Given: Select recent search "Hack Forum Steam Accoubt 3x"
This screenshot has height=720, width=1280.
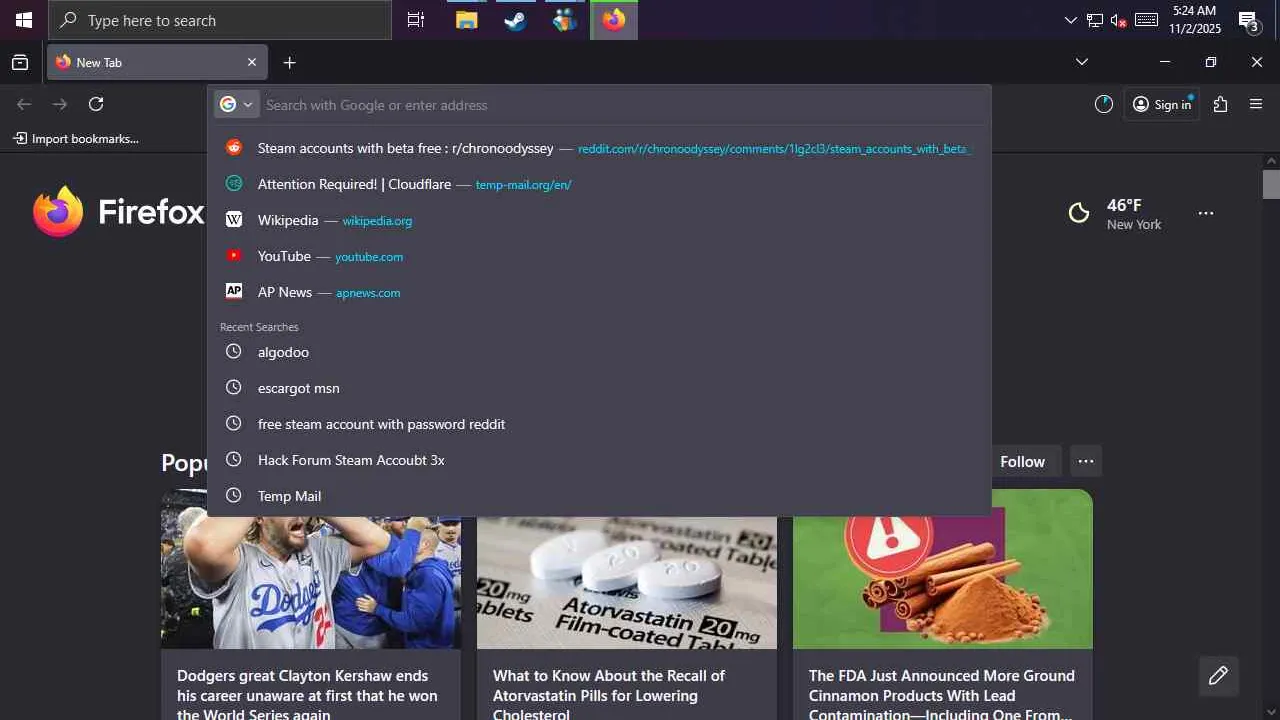Looking at the screenshot, I should [x=600, y=460].
